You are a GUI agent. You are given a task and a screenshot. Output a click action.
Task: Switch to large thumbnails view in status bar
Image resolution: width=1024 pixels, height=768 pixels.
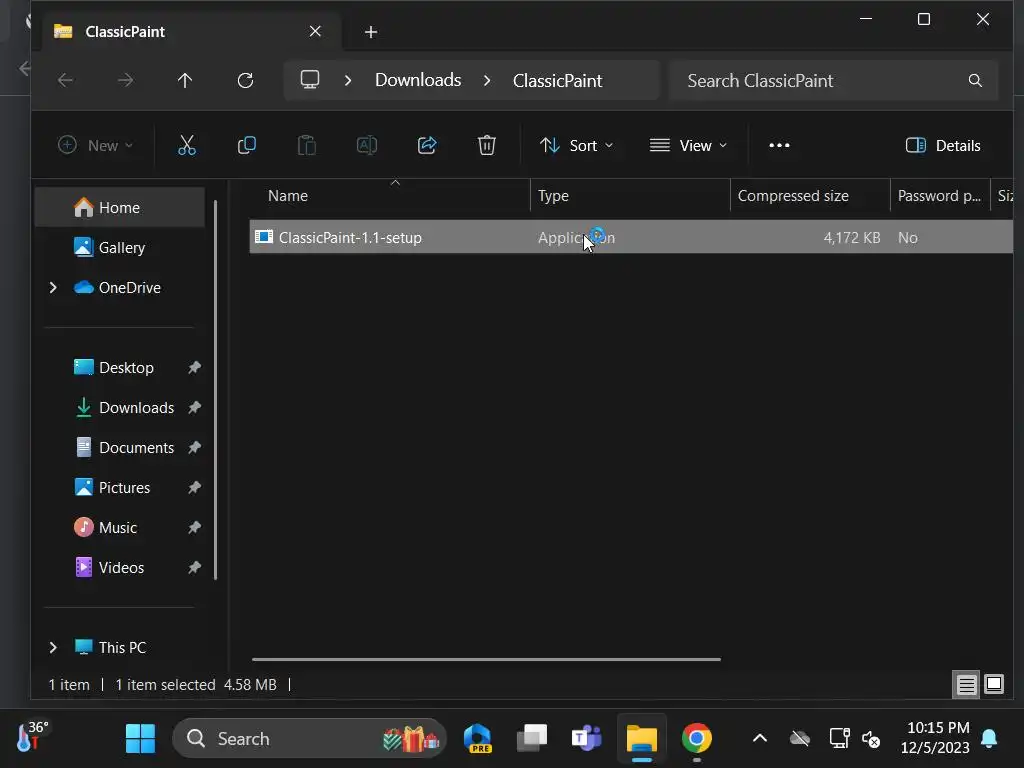994,684
